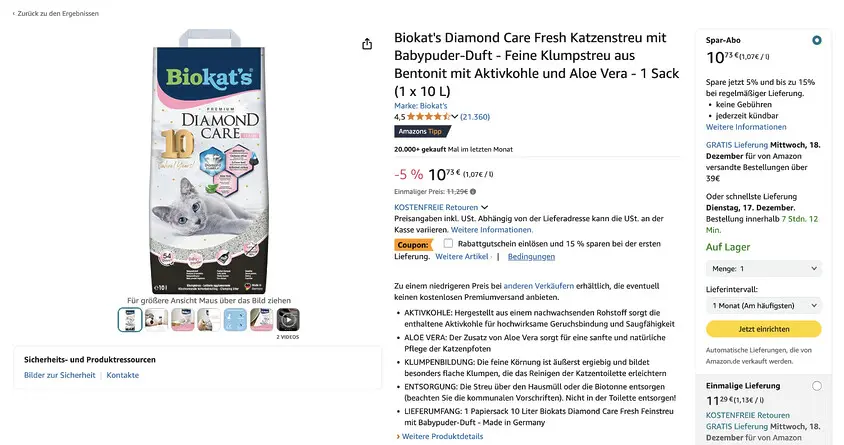Select the blue fifth image thumbnail
844x445 pixels.
[x=235, y=320]
